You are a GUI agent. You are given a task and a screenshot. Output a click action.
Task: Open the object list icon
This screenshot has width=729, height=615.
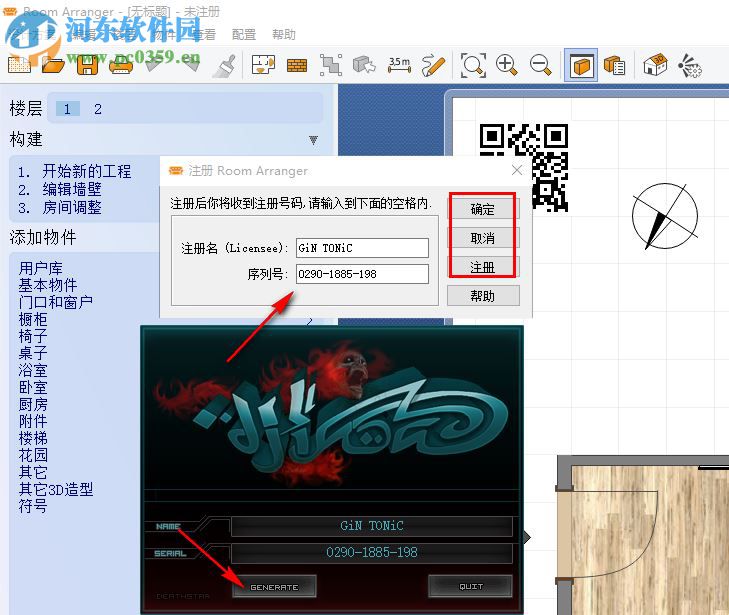tap(614, 65)
